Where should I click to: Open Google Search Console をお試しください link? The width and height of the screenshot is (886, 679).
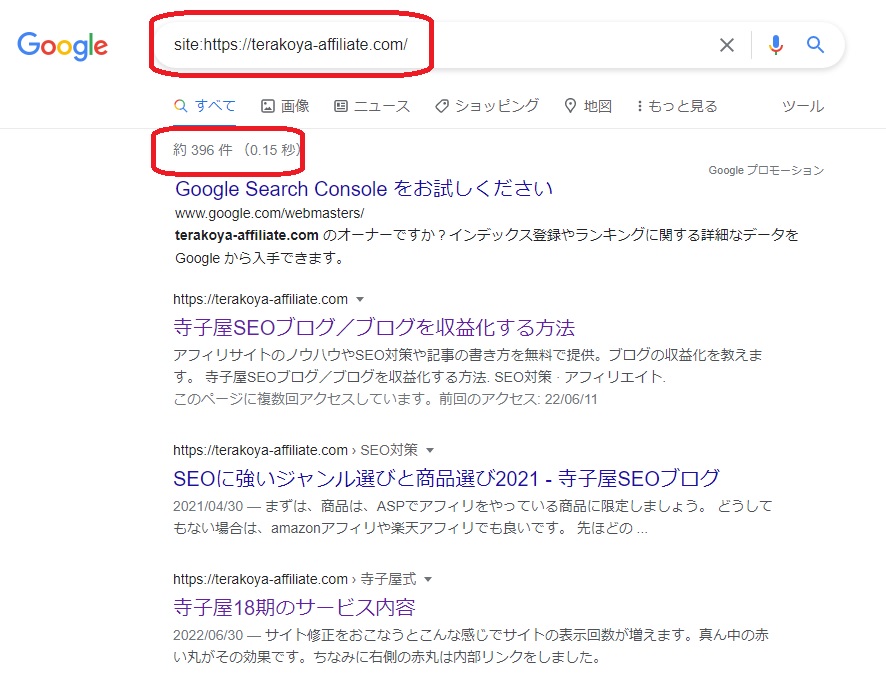tap(364, 189)
